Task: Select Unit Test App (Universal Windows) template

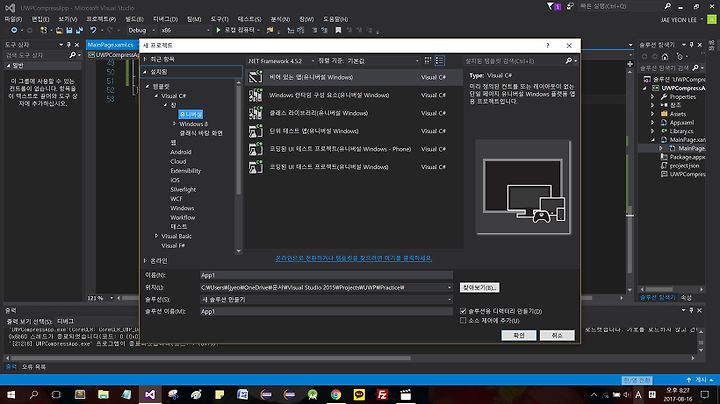Action: click(354, 131)
